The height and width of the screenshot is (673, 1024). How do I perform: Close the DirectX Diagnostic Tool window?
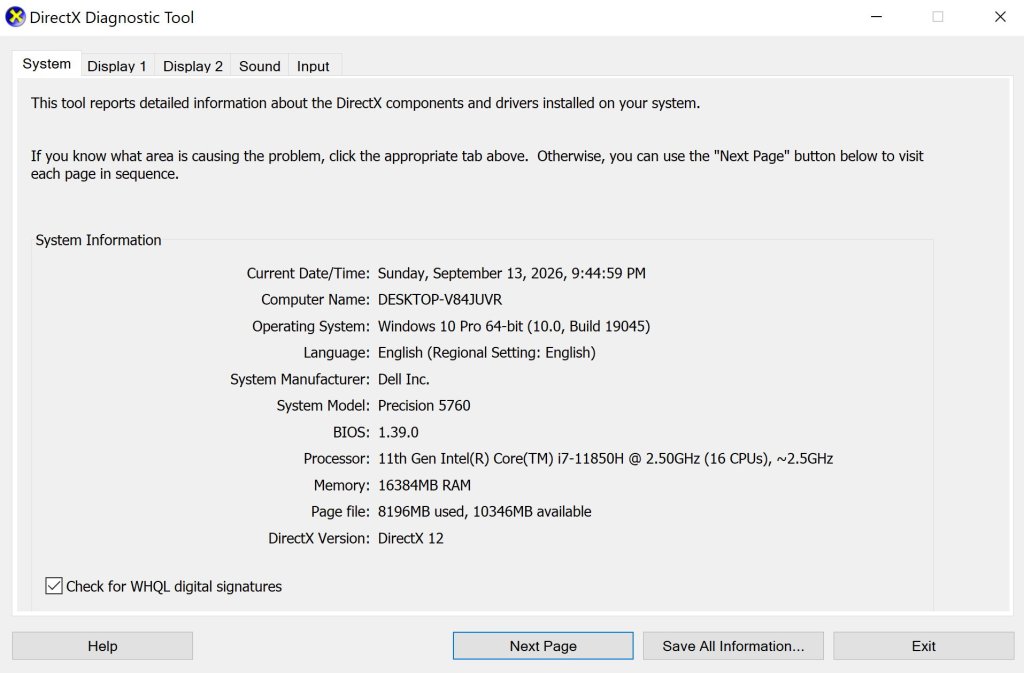[1000, 17]
